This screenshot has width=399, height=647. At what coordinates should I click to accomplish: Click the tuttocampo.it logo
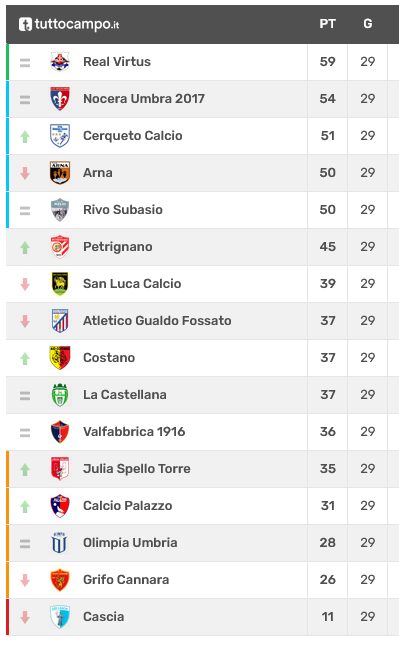point(69,24)
